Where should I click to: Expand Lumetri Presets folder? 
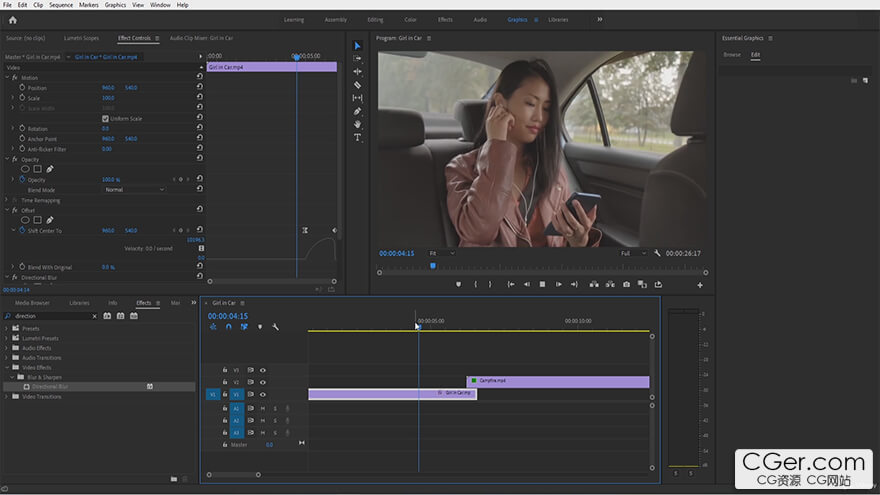pyautogui.click(x=7, y=338)
